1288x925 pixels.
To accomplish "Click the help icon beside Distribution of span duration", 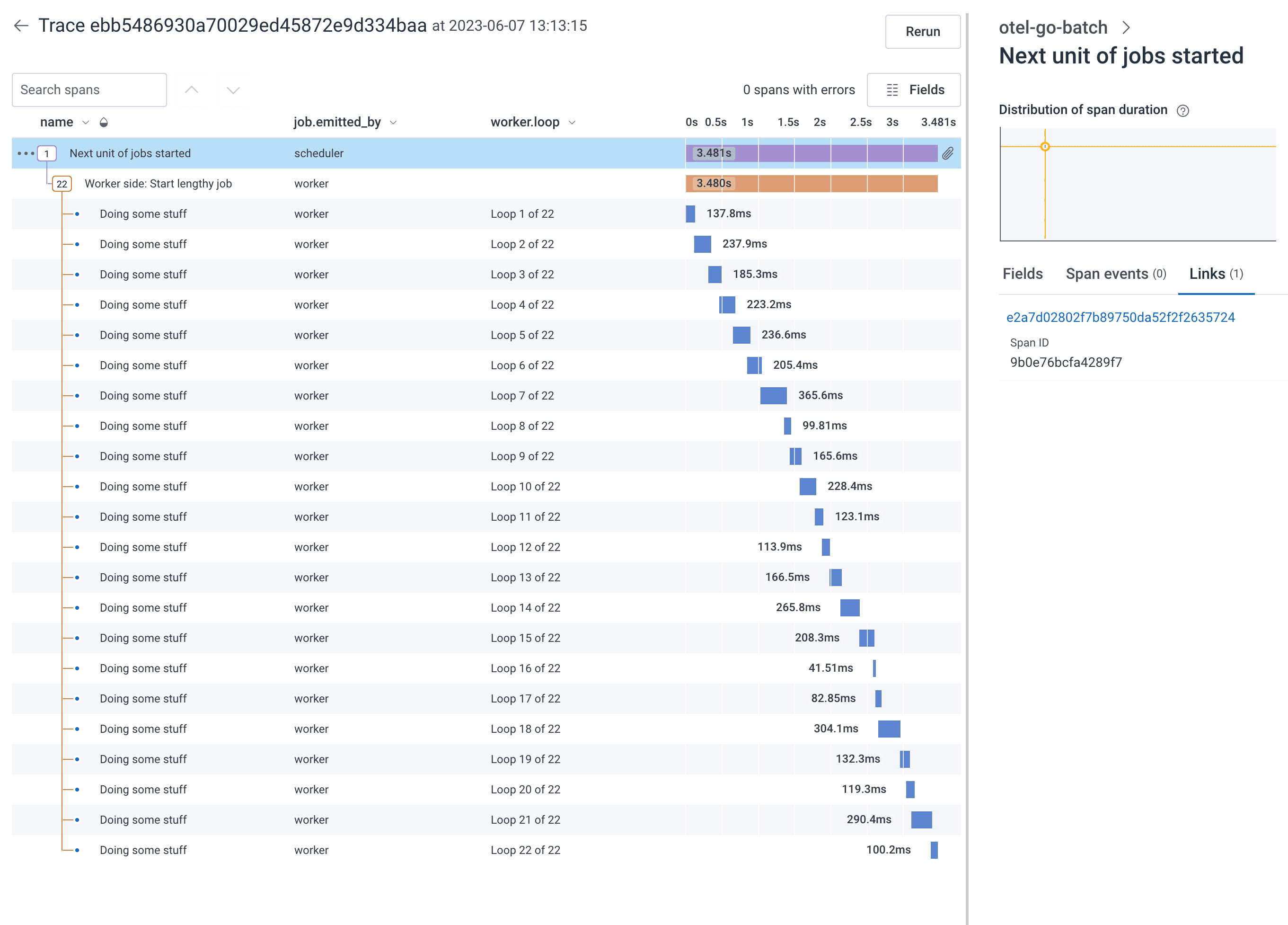I will pos(1182,111).
